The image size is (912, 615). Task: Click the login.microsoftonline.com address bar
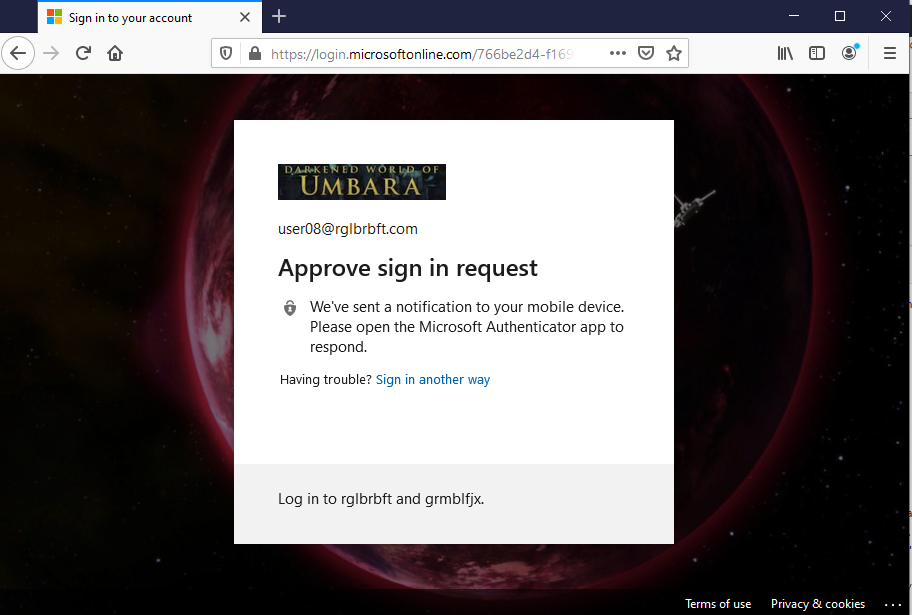point(430,53)
